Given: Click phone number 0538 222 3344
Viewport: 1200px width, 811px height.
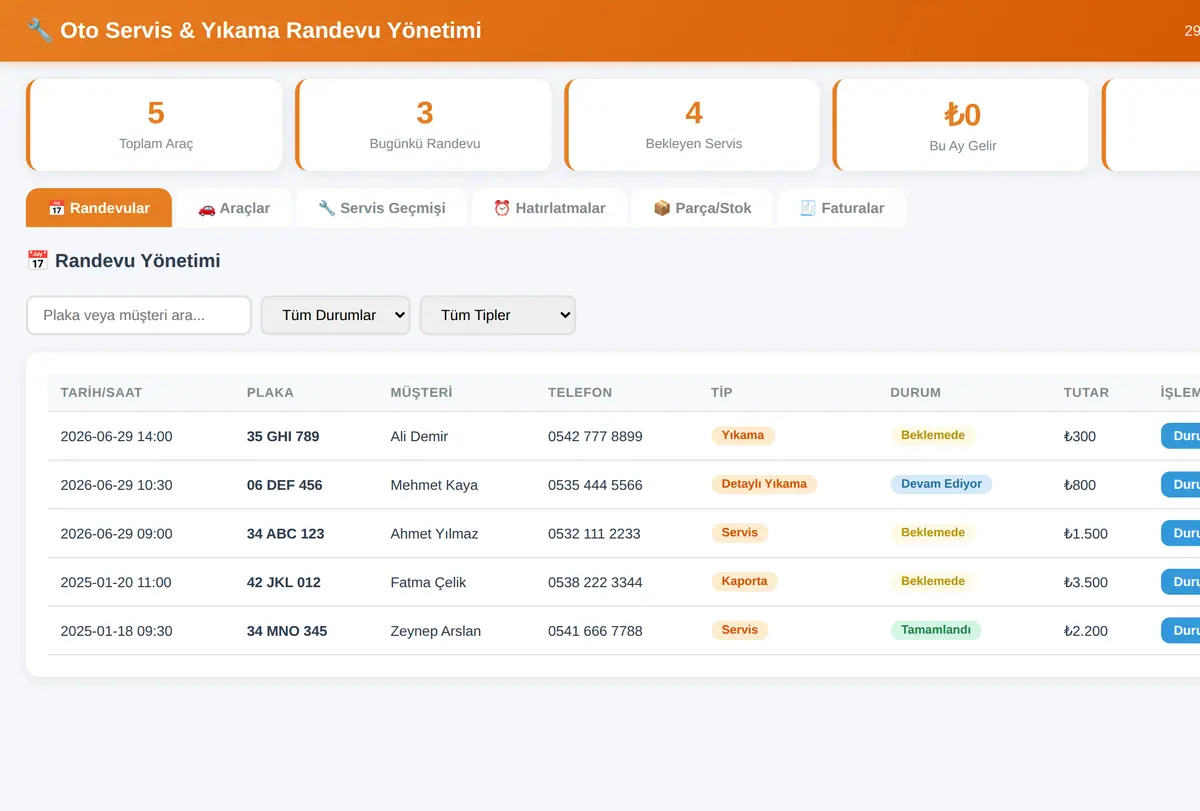Looking at the screenshot, I should tap(595, 582).
